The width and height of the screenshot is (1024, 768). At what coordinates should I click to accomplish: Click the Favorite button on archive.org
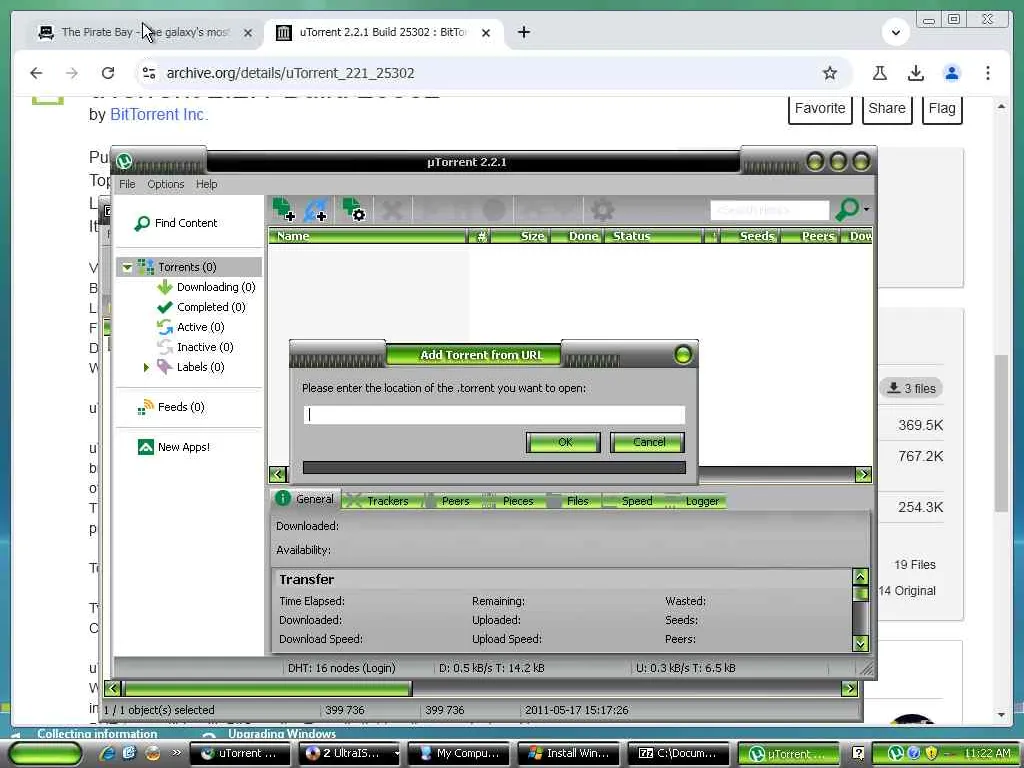pos(820,109)
